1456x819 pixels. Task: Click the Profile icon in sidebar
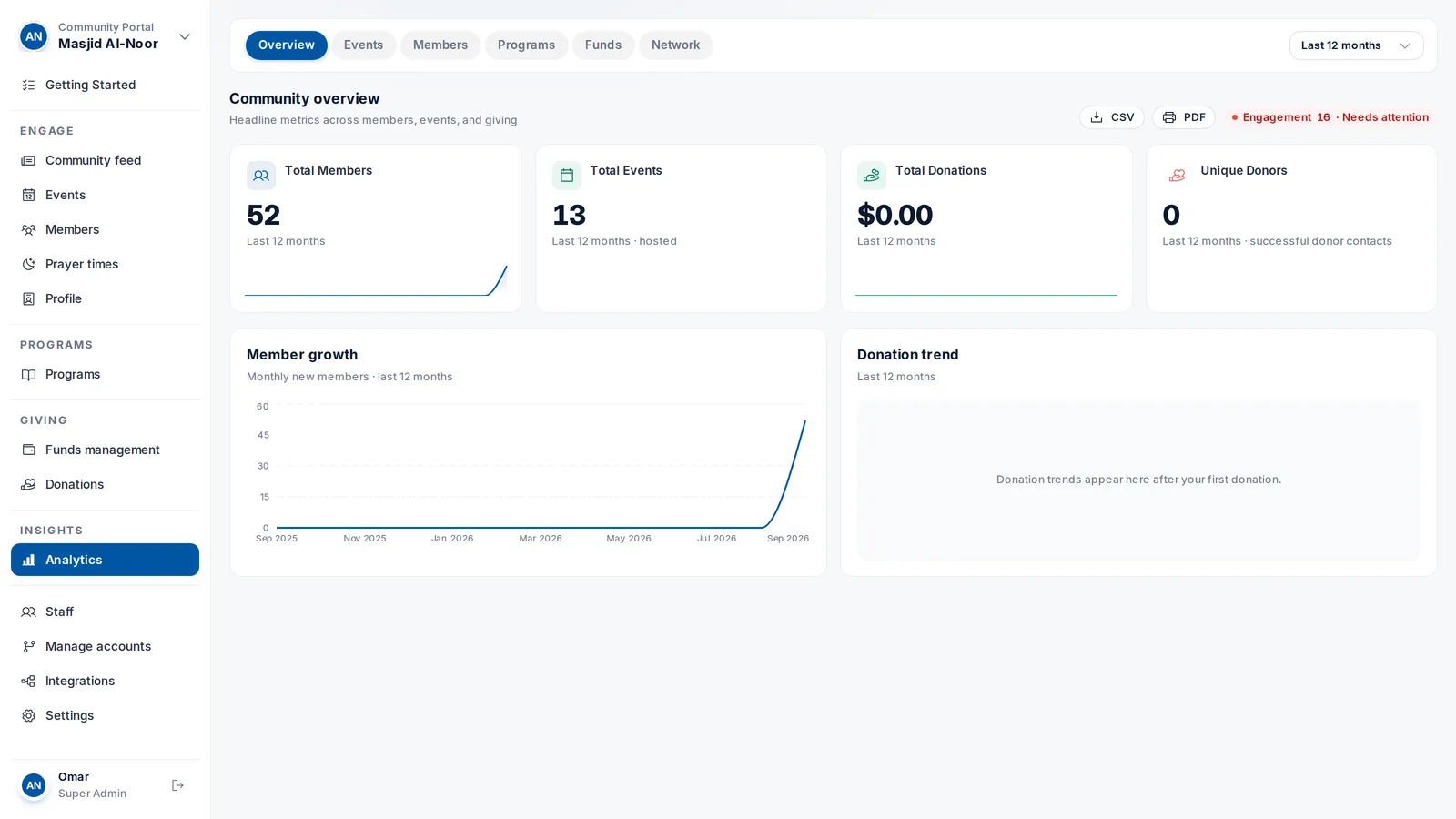28,298
